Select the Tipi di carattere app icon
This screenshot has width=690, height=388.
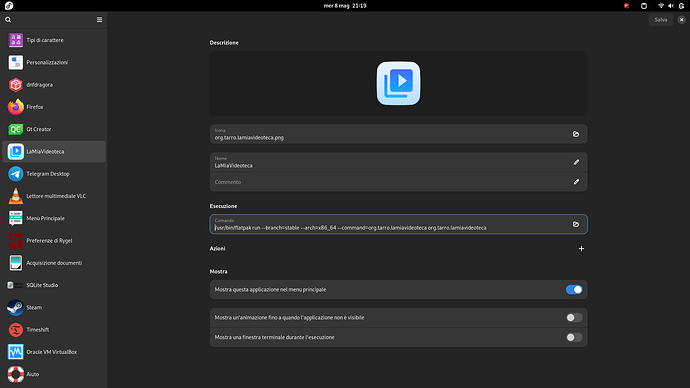[16, 40]
